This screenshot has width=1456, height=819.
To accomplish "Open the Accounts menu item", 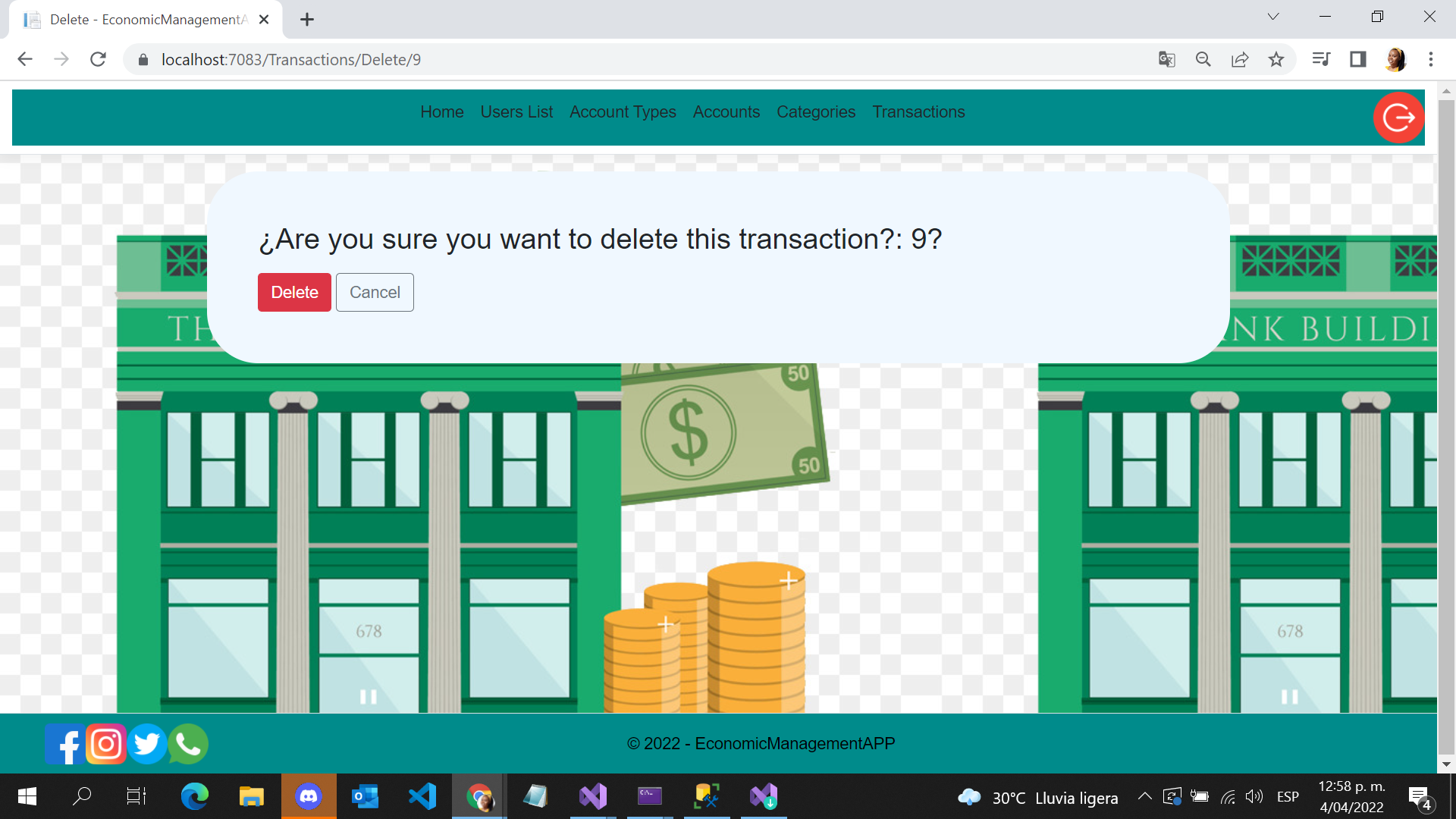I will [x=726, y=111].
